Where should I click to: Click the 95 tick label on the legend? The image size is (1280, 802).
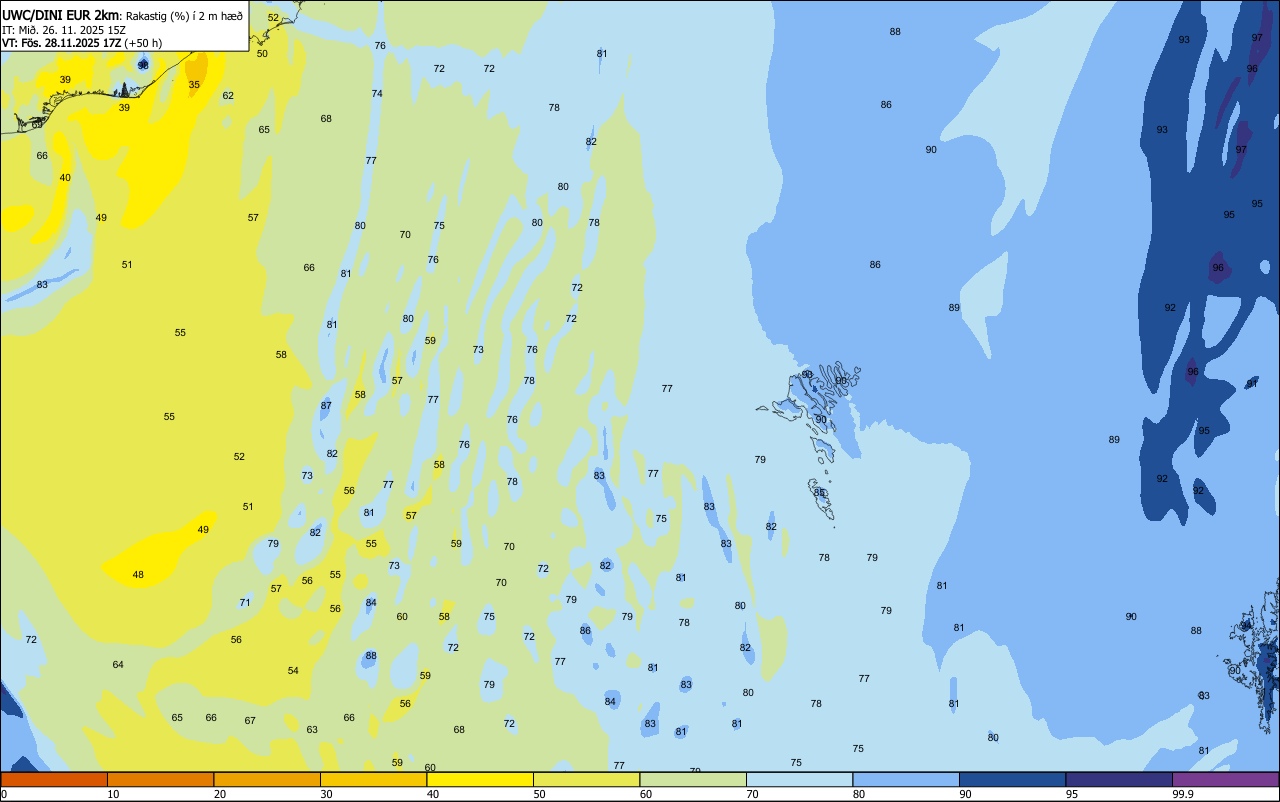tap(1071, 794)
